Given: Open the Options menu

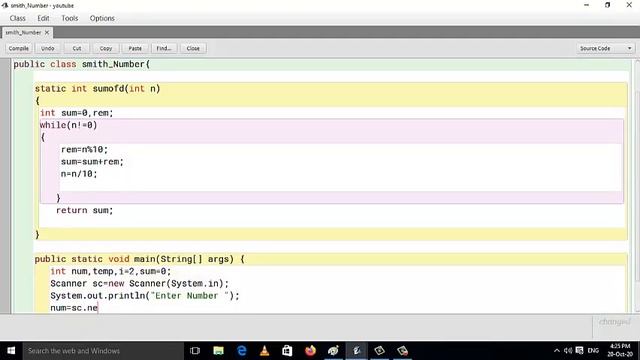Looking at the screenshot, I should 102,18.
